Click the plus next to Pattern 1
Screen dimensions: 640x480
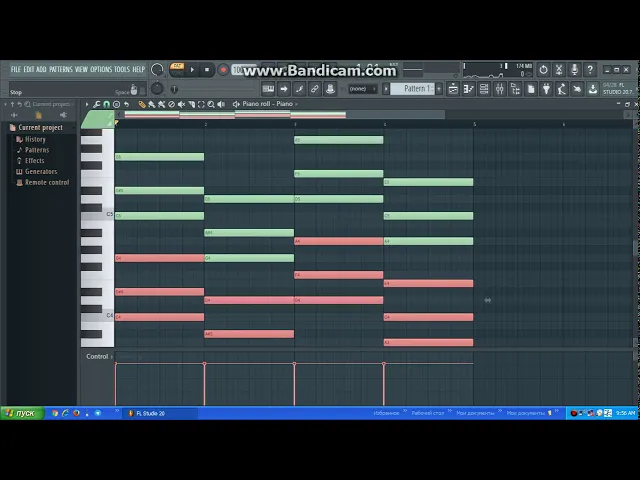[439, 89]
